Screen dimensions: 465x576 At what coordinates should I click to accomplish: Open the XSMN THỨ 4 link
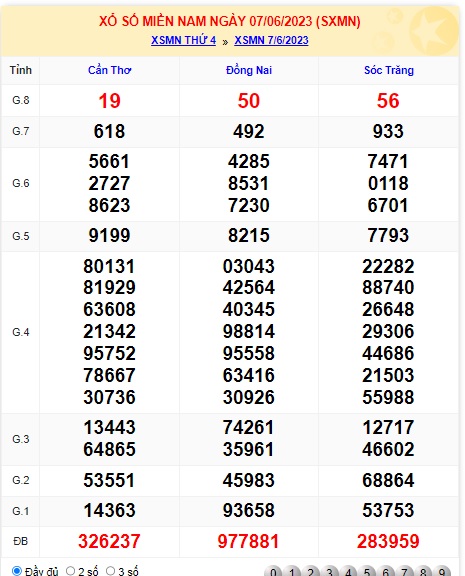click(x=183, y=40)
